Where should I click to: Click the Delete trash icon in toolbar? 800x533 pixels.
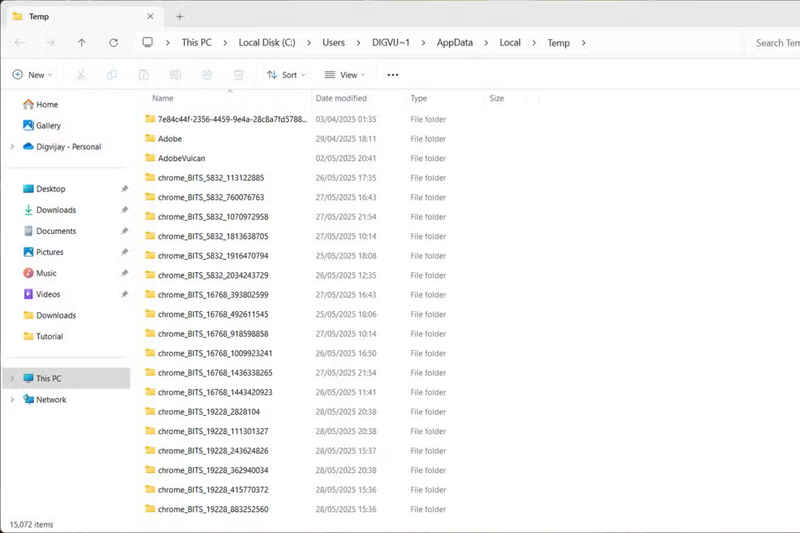tap(239, 75)
